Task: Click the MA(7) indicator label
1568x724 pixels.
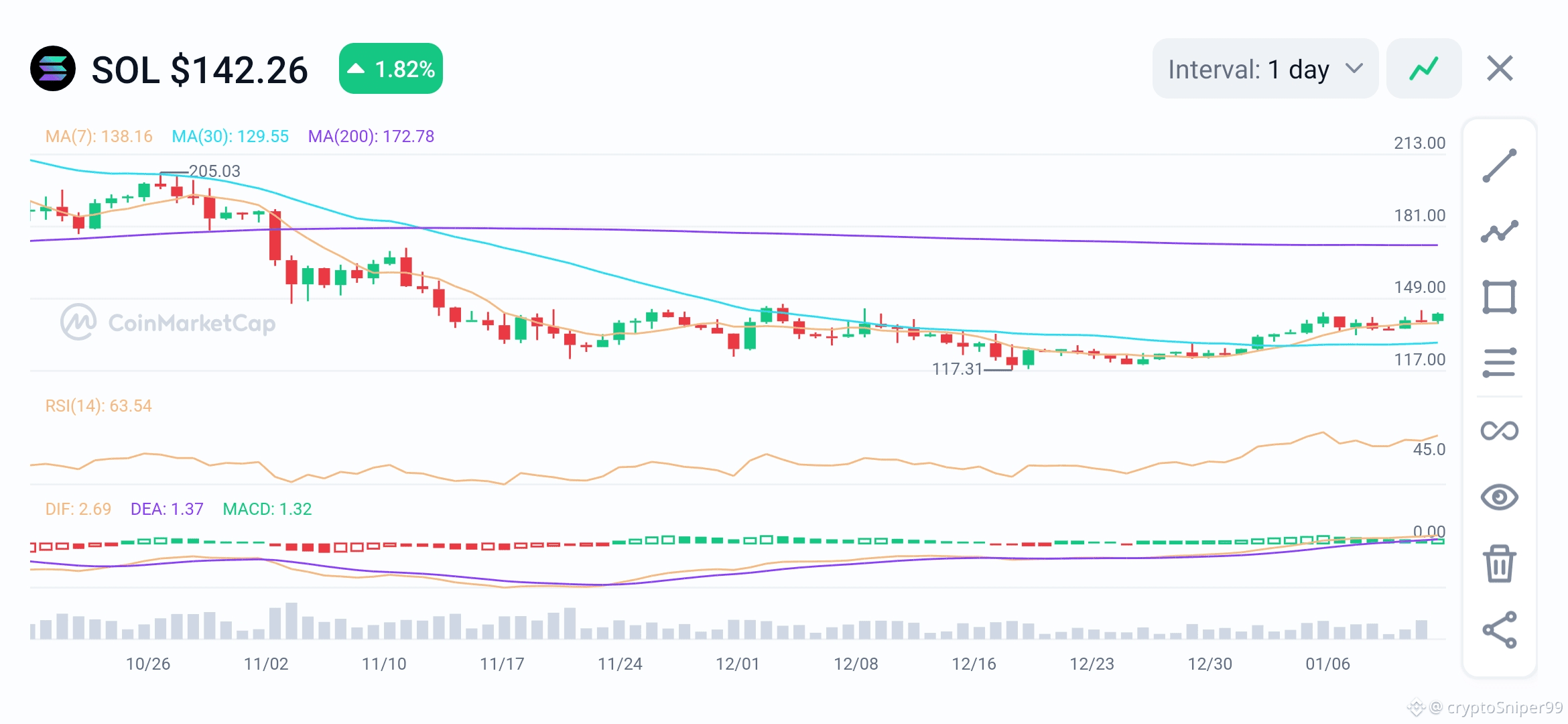Action: [99, 137]
